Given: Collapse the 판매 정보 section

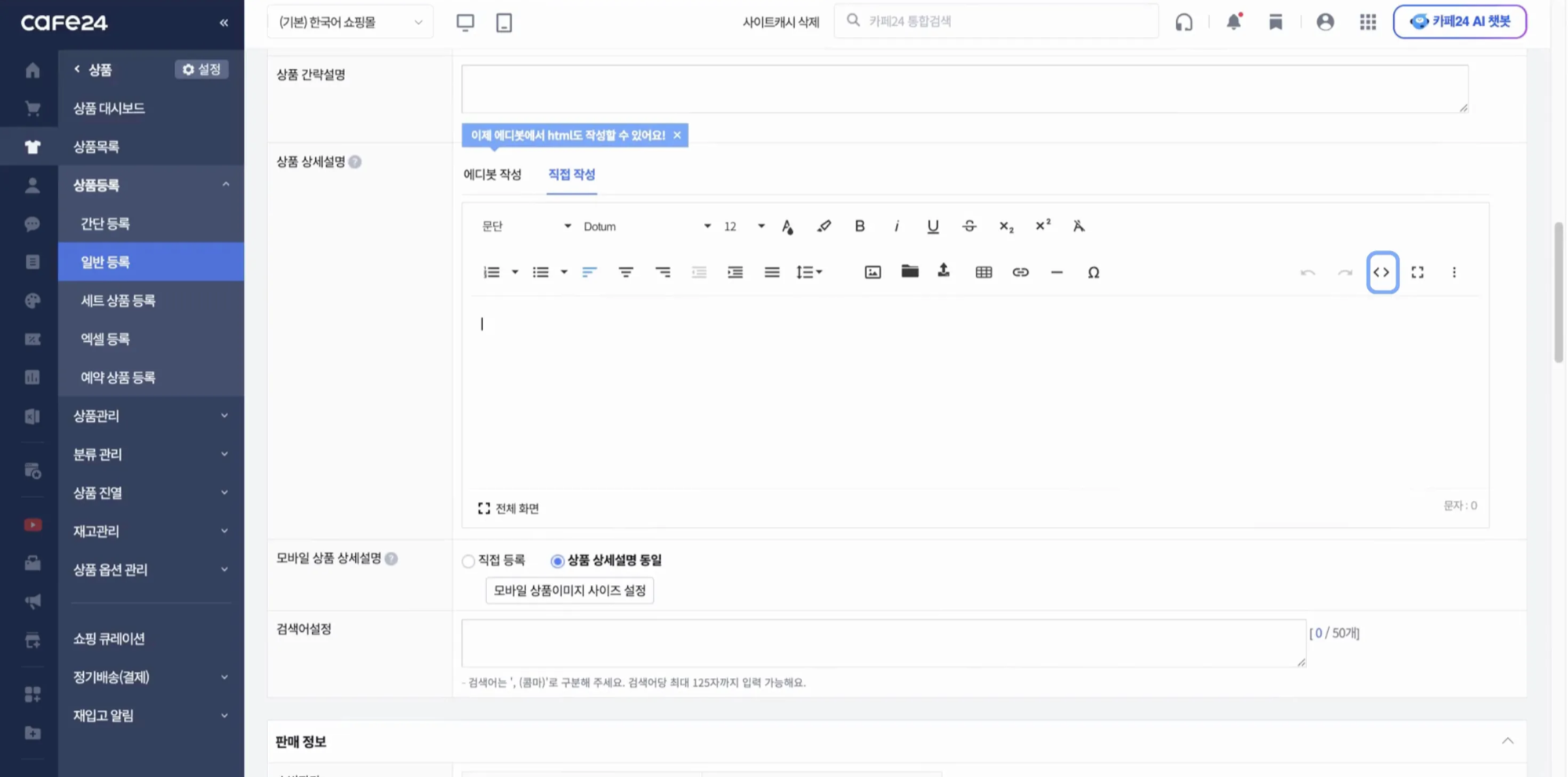Looking at the screenshot, I should (x=1507, y=741).
